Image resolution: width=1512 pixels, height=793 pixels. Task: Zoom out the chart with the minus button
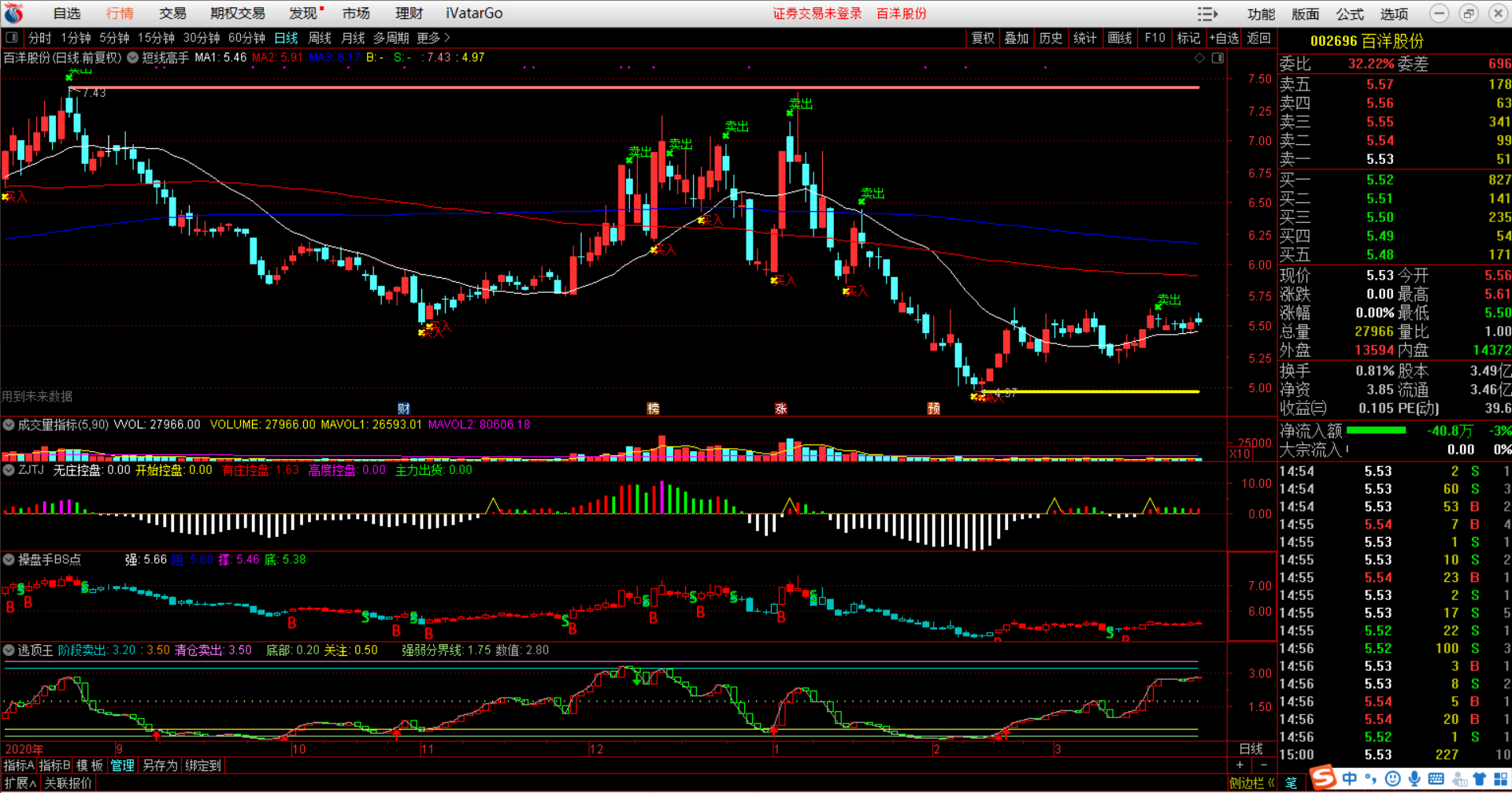[1263, 765]
